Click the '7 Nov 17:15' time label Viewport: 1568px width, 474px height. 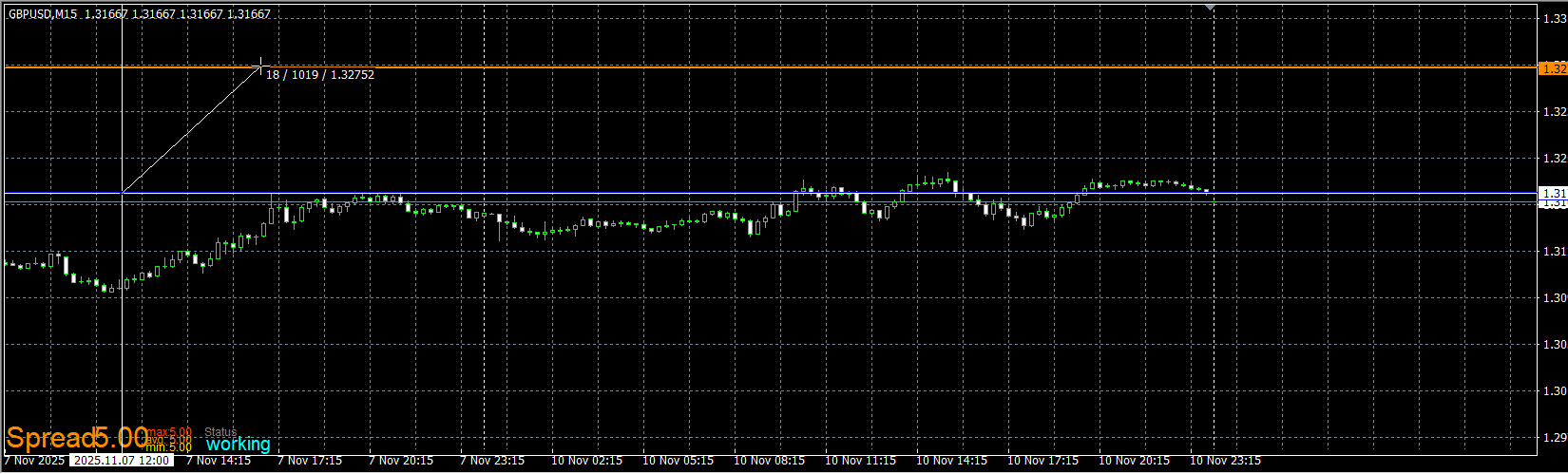pyautogui.click(x=310, y=461)
